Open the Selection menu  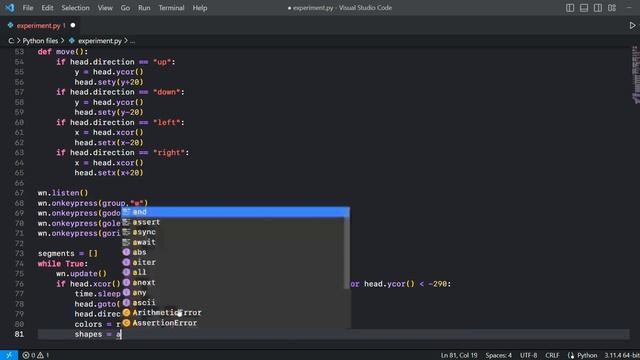tap(75, 8)
